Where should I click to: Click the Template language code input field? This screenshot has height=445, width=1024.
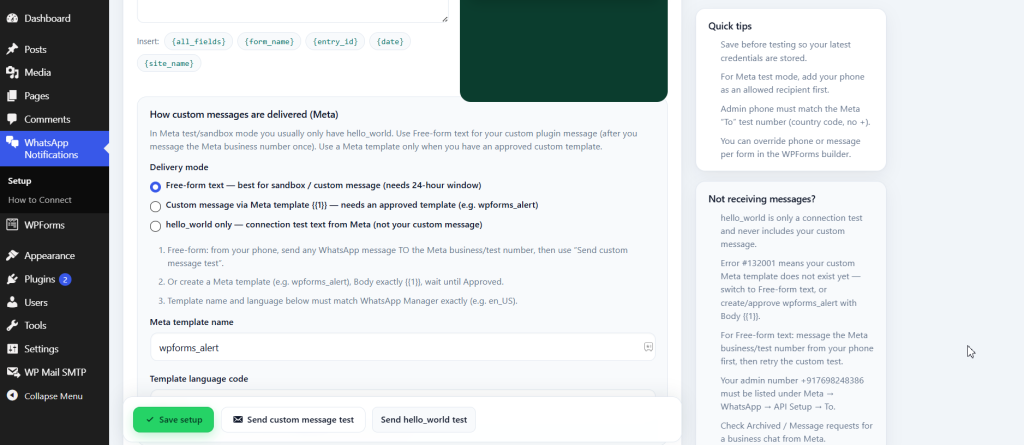(402, 393)
